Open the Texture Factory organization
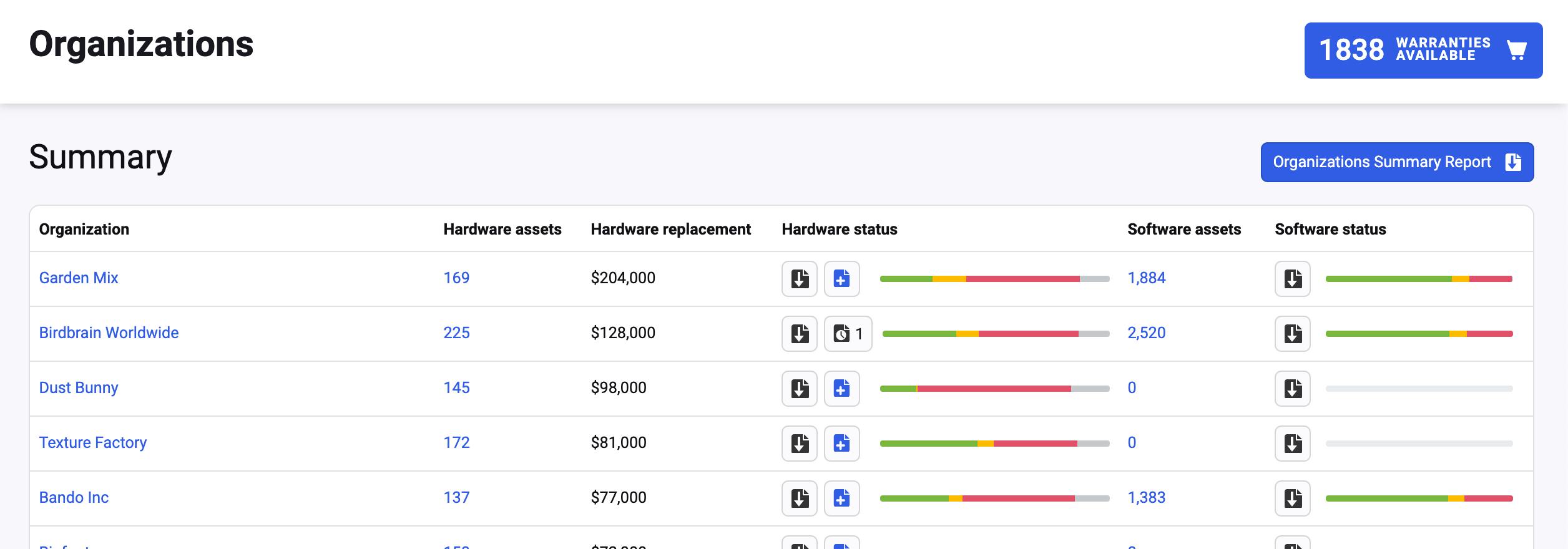This screenshot has width=1568, height=549. [93, 443]
